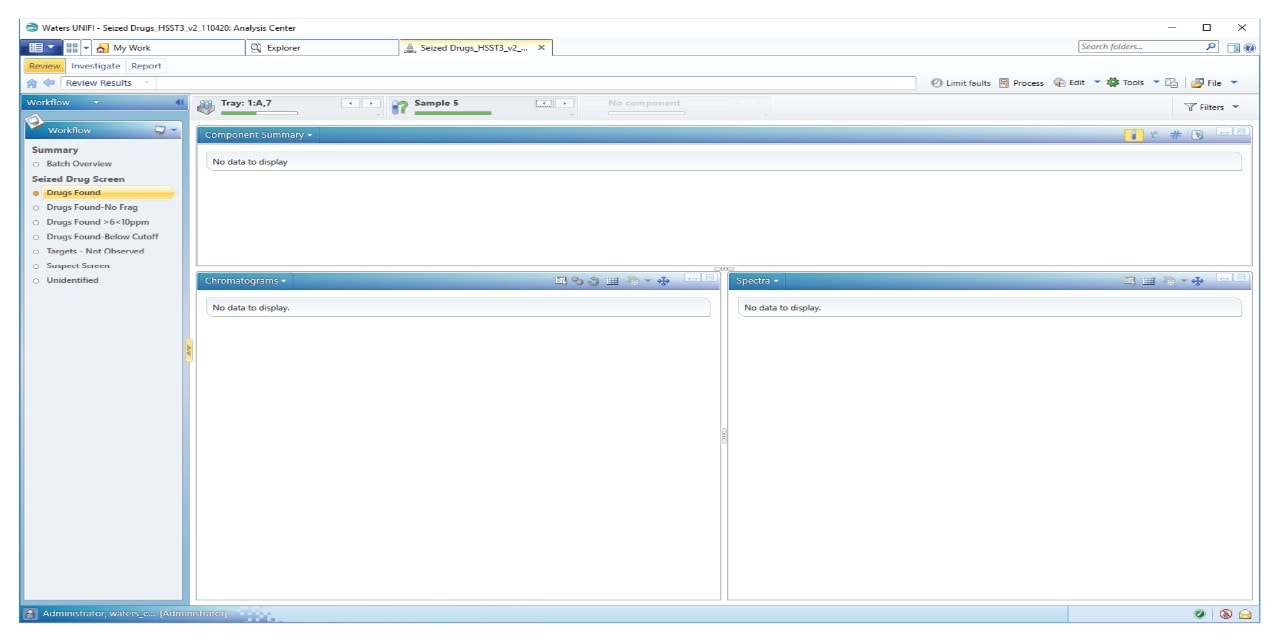The width and height of the screenshot is (1280, 640).
Task: Open the Review Results dropdown
Action: [x=148, y=83]
